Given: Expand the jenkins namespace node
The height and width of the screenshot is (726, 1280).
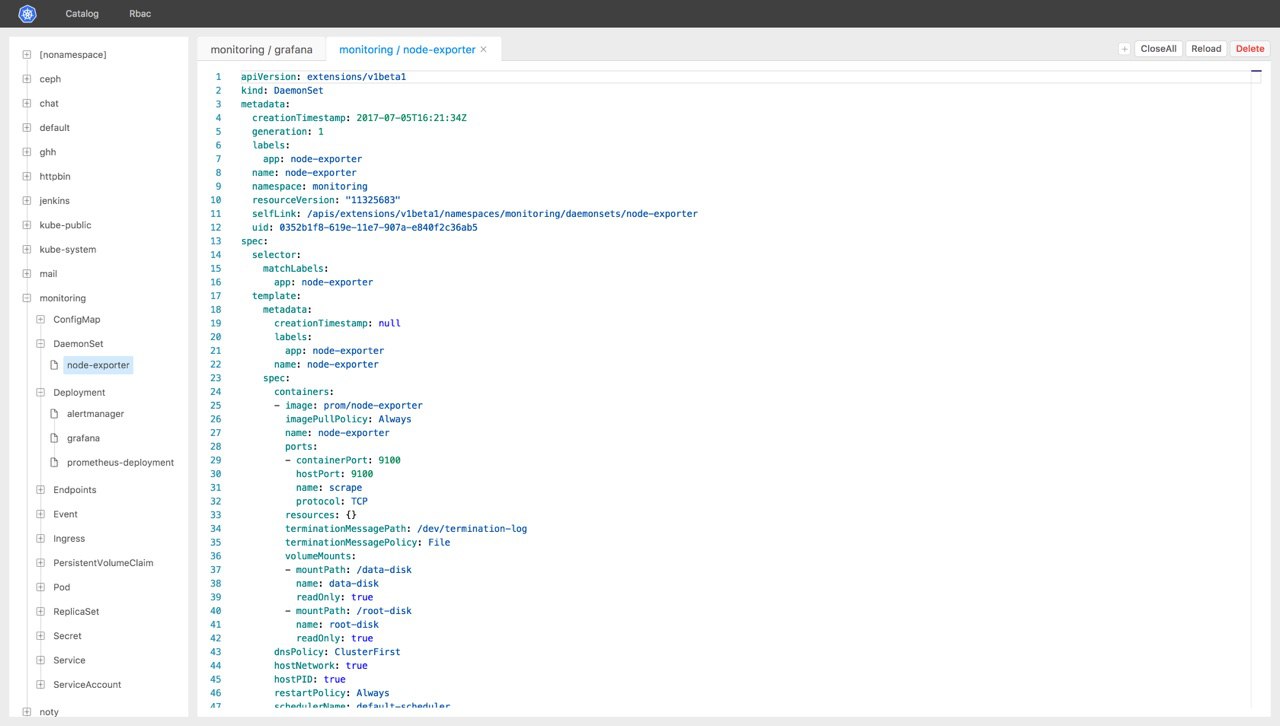Looking at the screenshot, I should [27, 201].
